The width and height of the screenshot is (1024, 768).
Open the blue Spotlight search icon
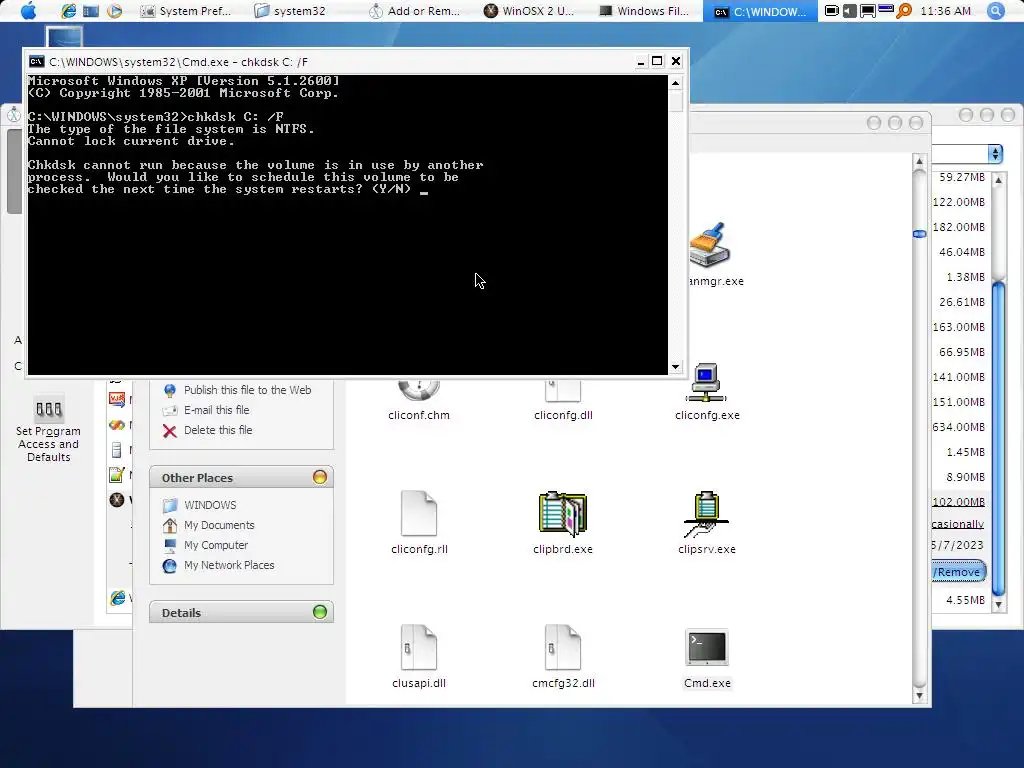pyautogui.click(x=996, y=10)
